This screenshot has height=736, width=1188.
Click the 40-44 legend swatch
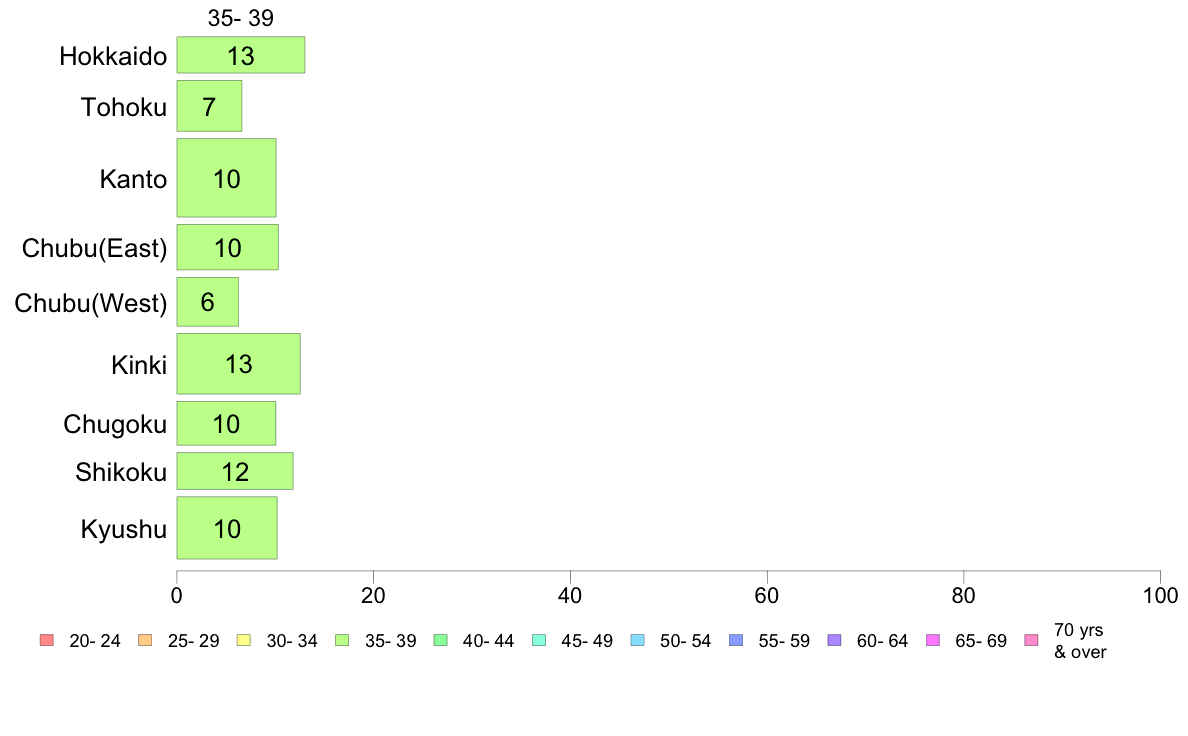(x=441, y=640)
